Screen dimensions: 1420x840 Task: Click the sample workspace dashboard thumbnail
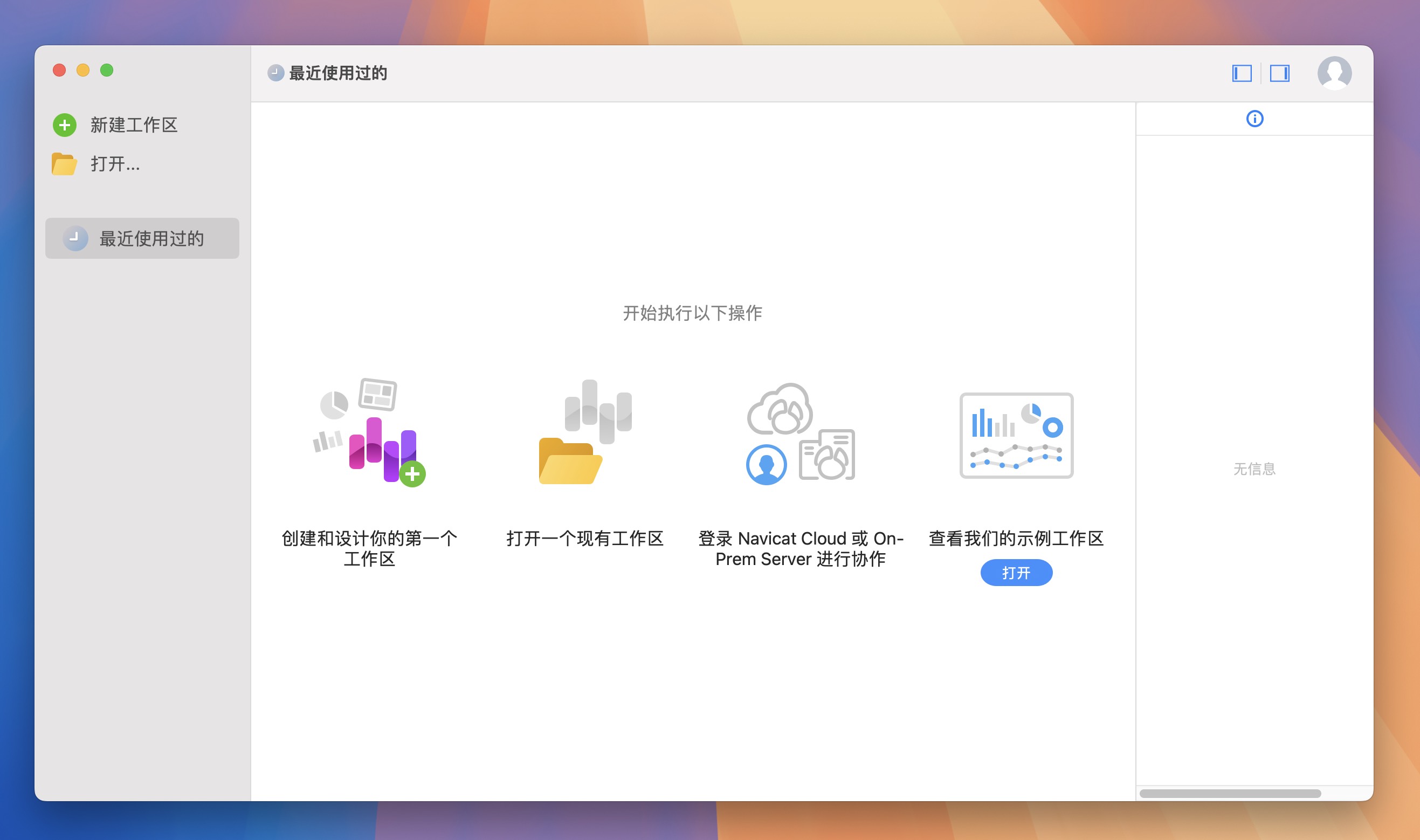click(x=1016, y=435)
